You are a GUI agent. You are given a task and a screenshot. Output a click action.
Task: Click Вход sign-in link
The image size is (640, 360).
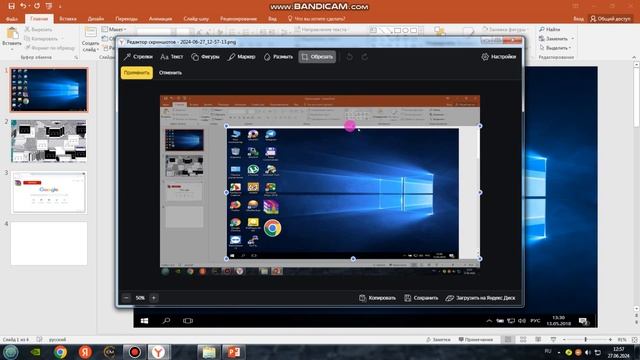(578, 19)
